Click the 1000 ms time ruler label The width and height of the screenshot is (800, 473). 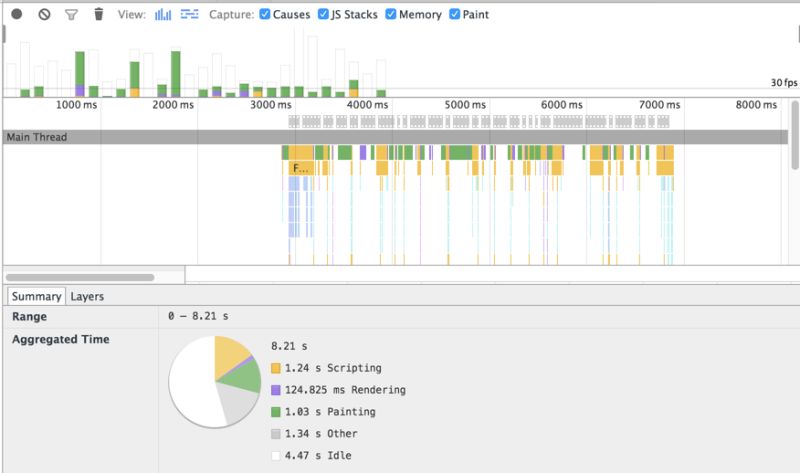76,105
